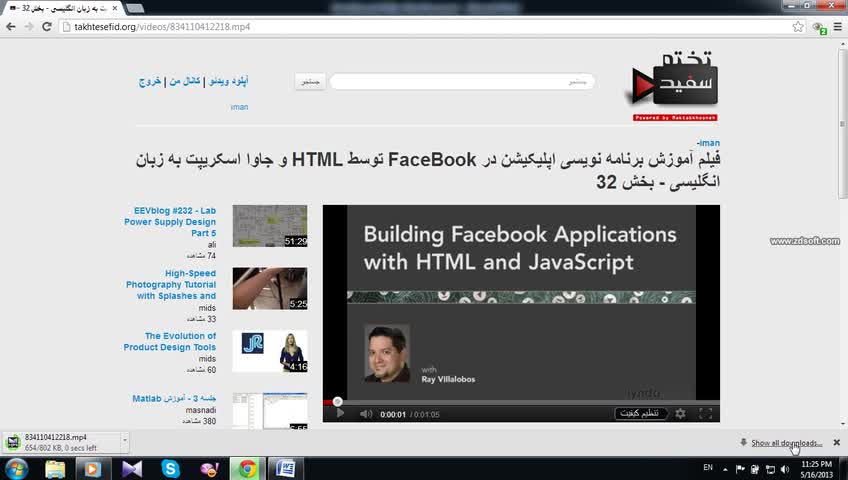848x480 pixels.
Task: Open High-Speed Photography Tutorial link
Action: tap(171, 284)
